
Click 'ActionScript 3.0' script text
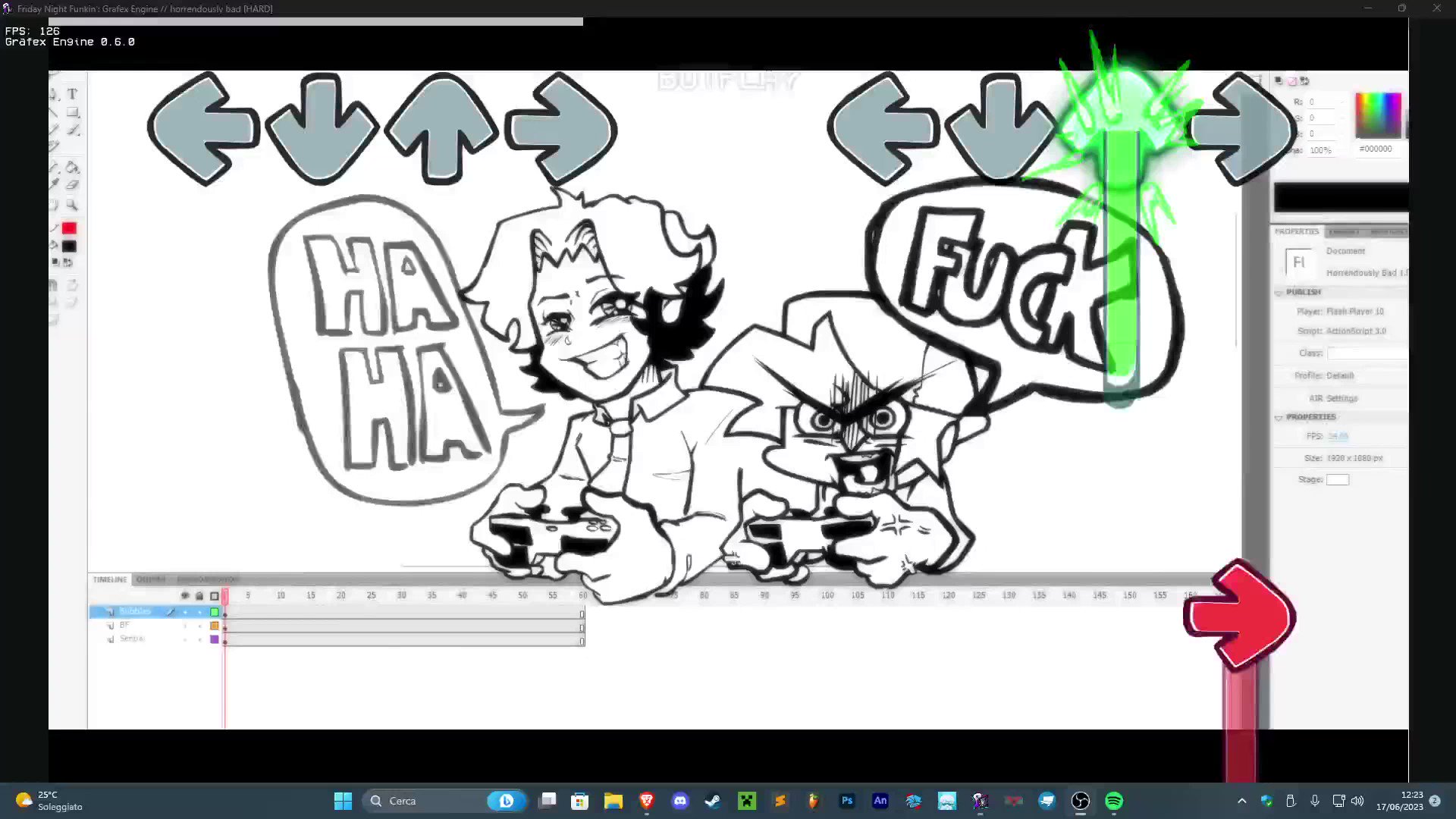pos(1356,331)
